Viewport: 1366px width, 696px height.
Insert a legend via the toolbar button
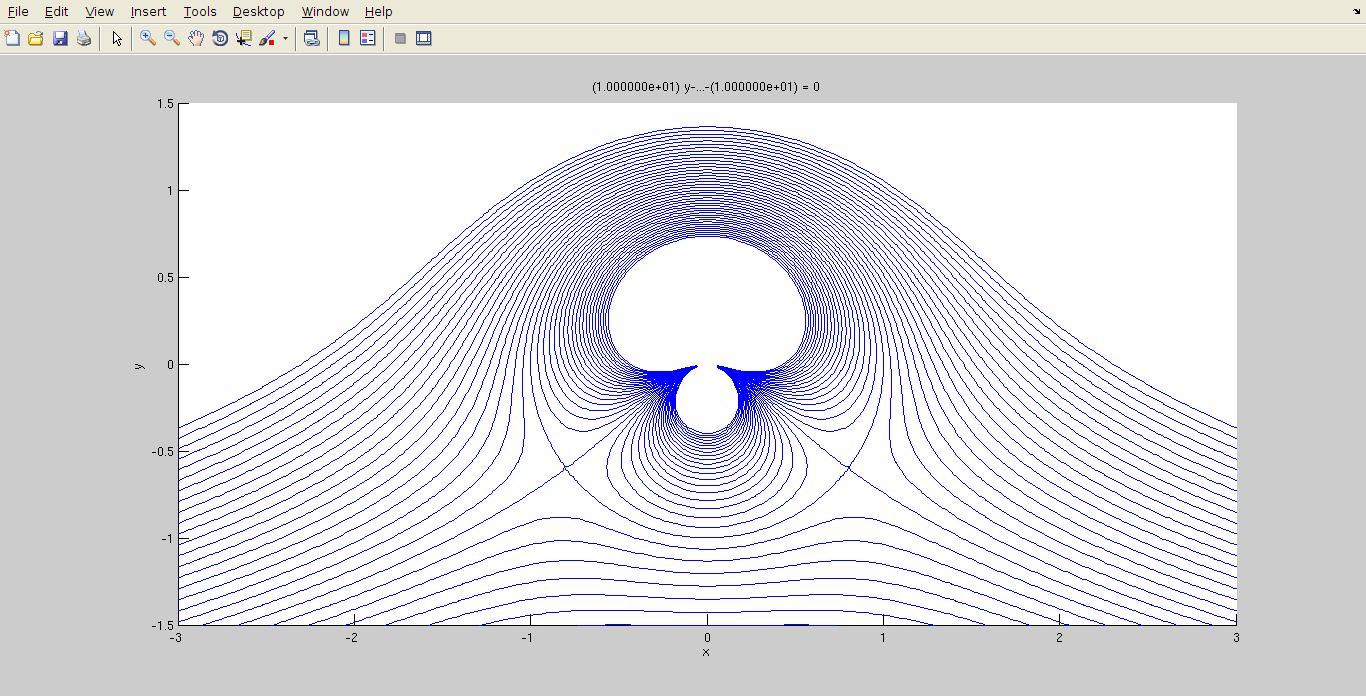point(368,39)
